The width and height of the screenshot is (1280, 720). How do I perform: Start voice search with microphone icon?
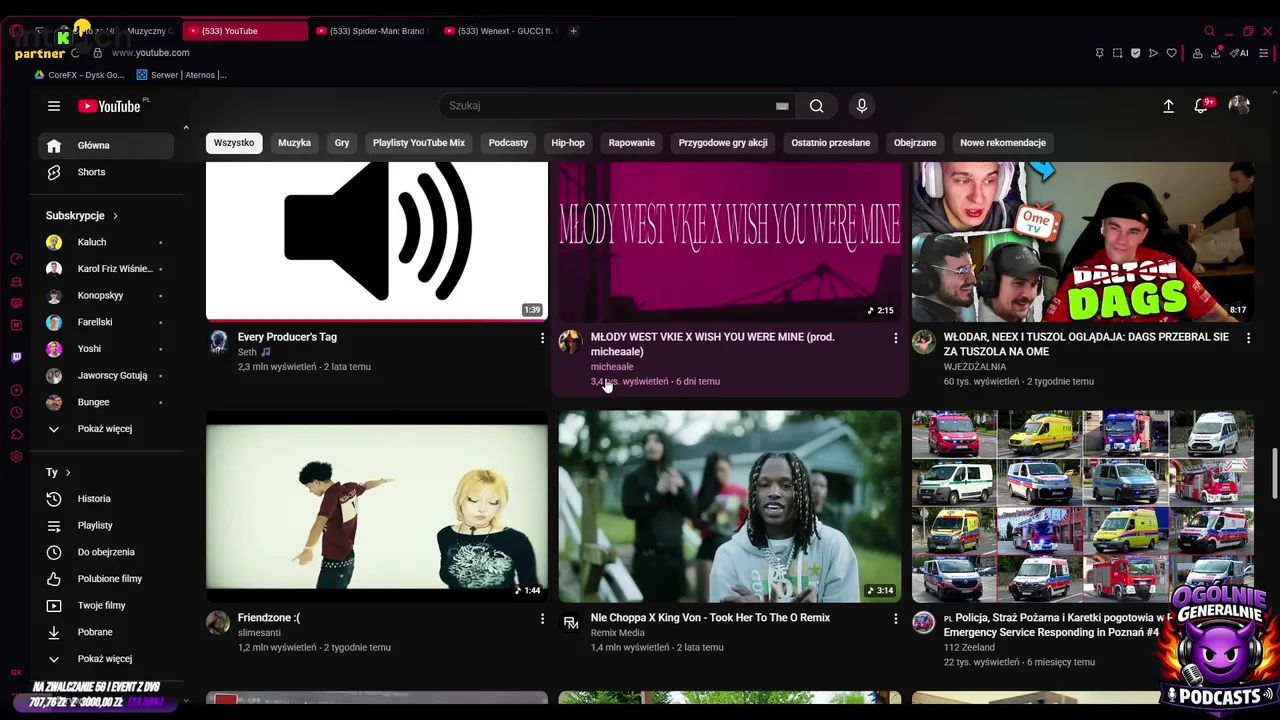point(862,106)
